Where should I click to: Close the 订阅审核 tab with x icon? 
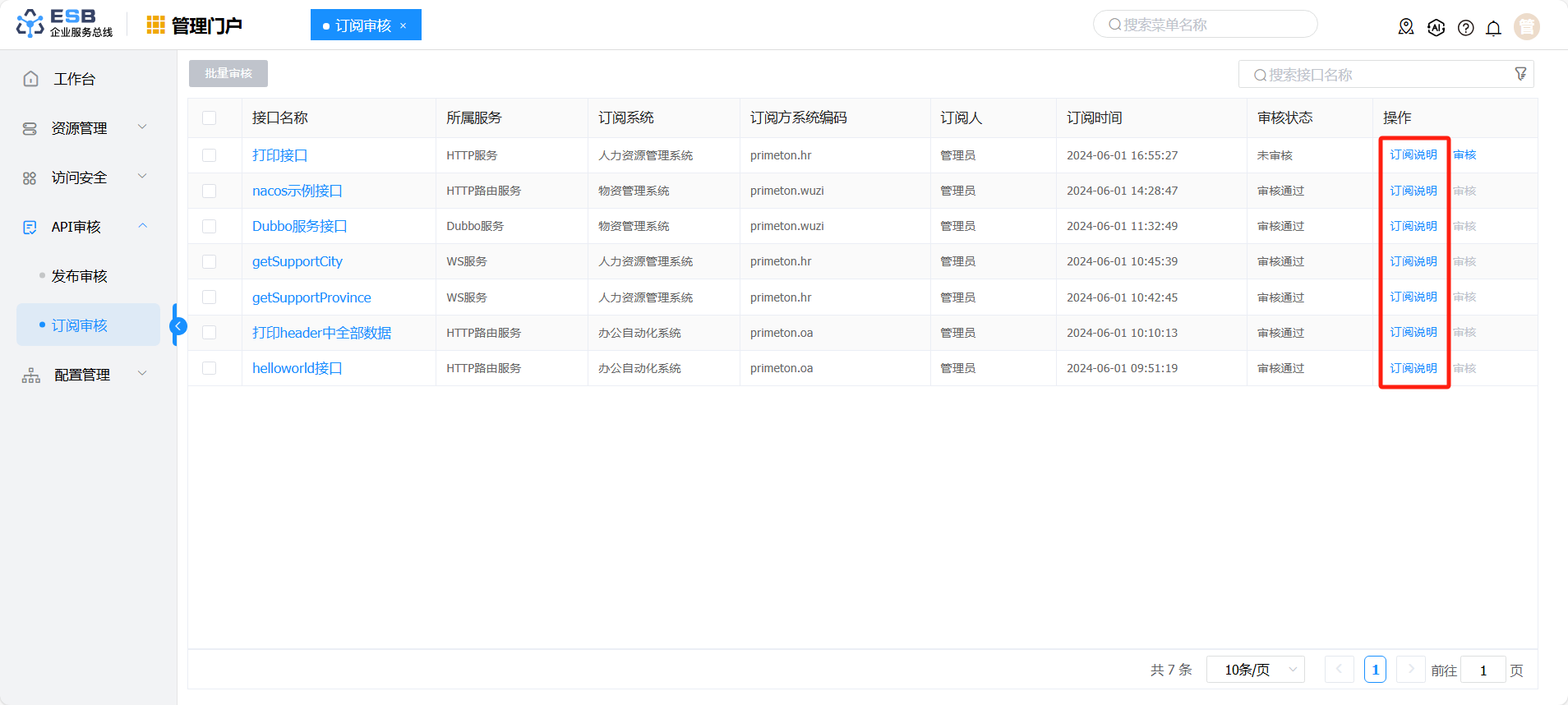tap(403, 25)
